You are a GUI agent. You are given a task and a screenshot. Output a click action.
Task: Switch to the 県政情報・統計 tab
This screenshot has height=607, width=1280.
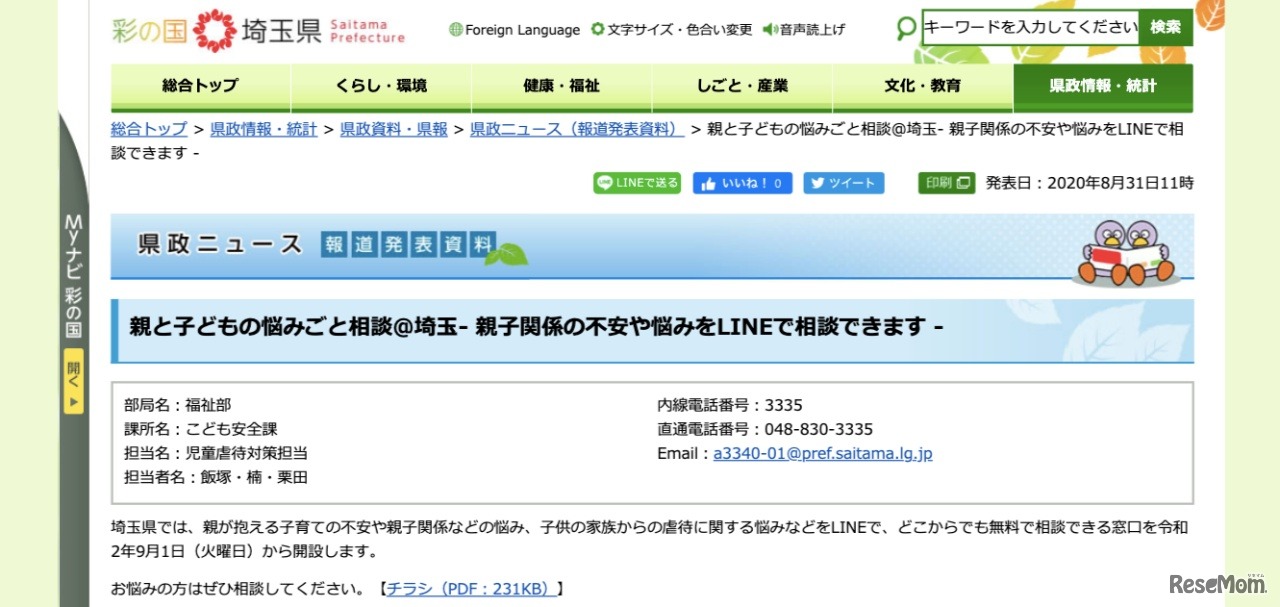point(1103,86)
